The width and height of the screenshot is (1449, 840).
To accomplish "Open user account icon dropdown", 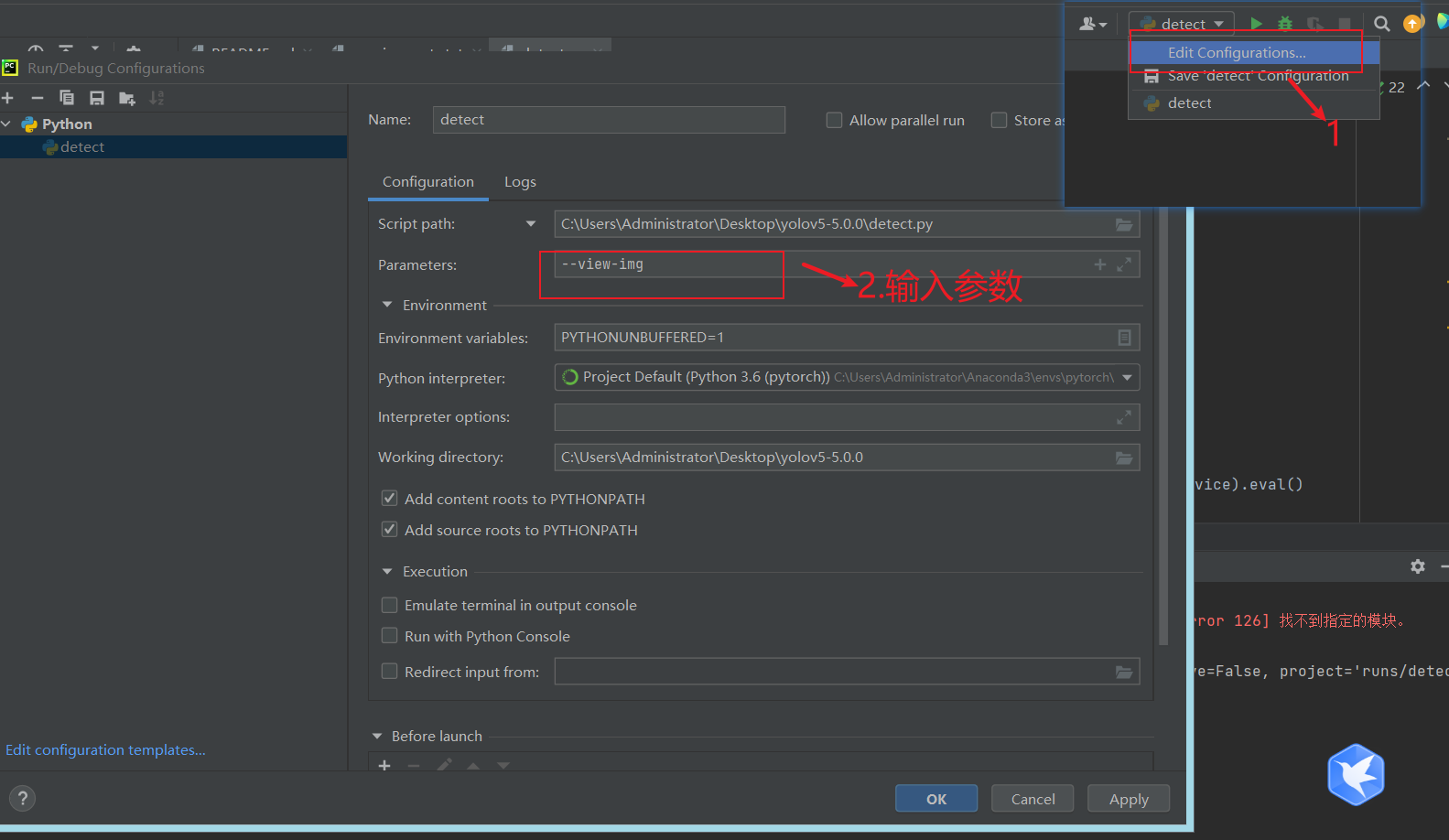I will [x=1093, y=24].
